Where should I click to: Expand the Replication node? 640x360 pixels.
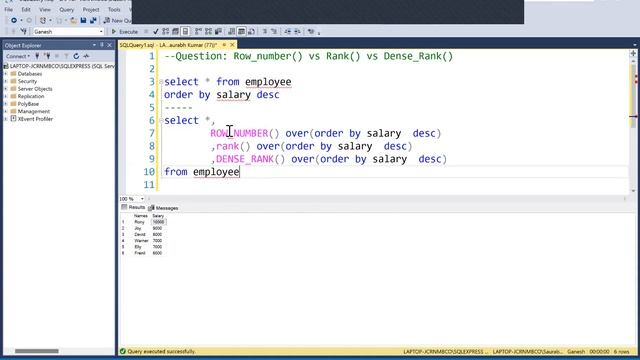click(6, 96)
